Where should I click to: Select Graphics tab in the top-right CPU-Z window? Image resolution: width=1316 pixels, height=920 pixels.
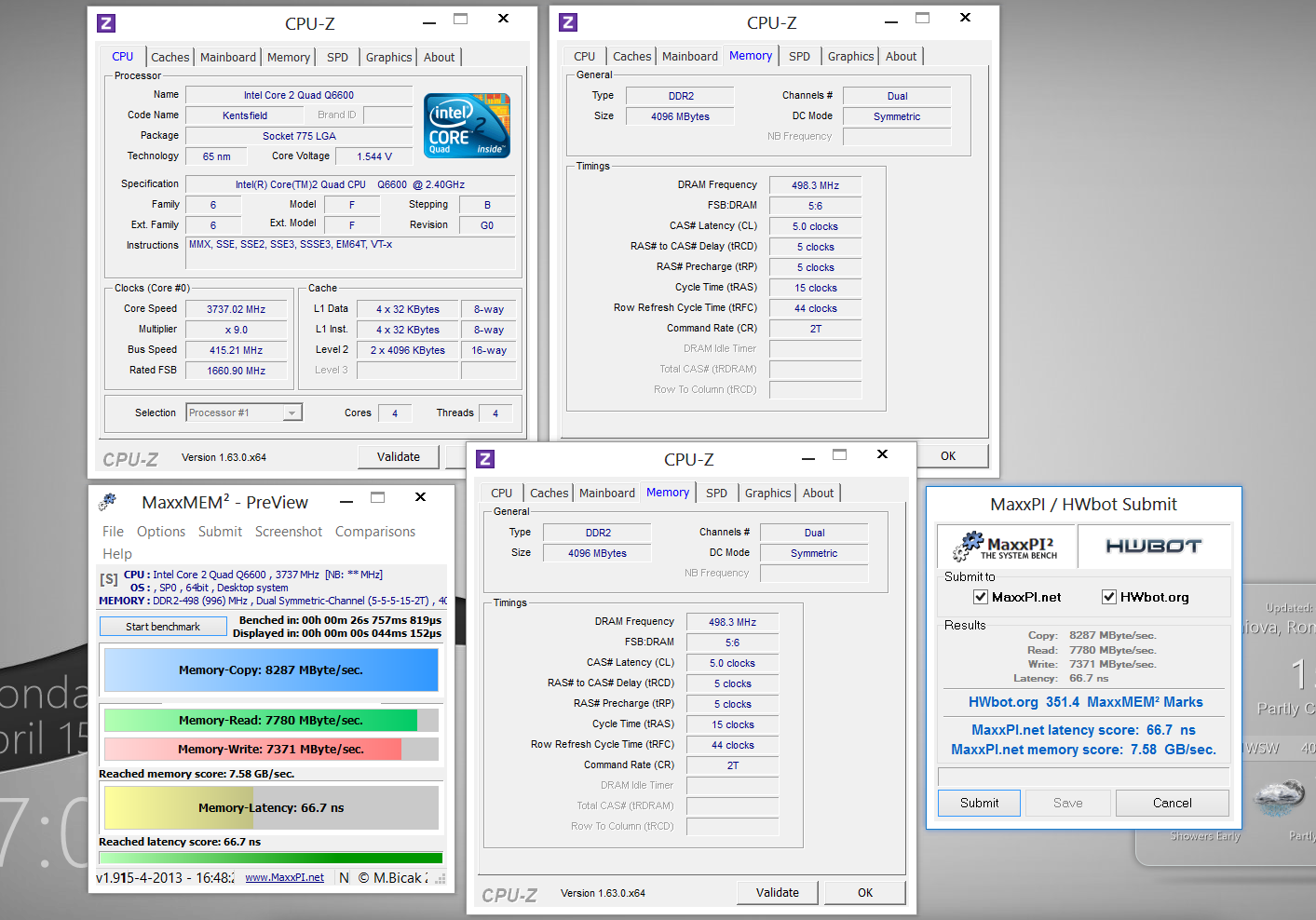tap(851, 56)
